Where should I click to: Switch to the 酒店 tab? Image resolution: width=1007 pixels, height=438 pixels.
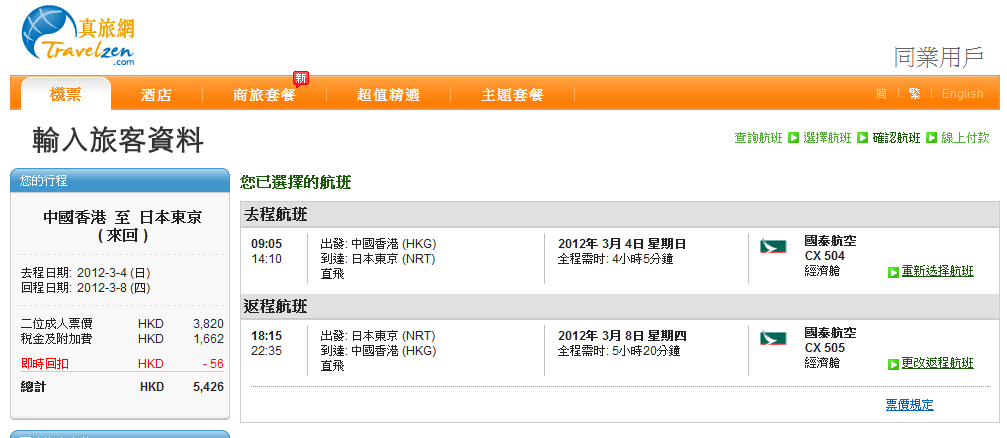tap(156, 95)
